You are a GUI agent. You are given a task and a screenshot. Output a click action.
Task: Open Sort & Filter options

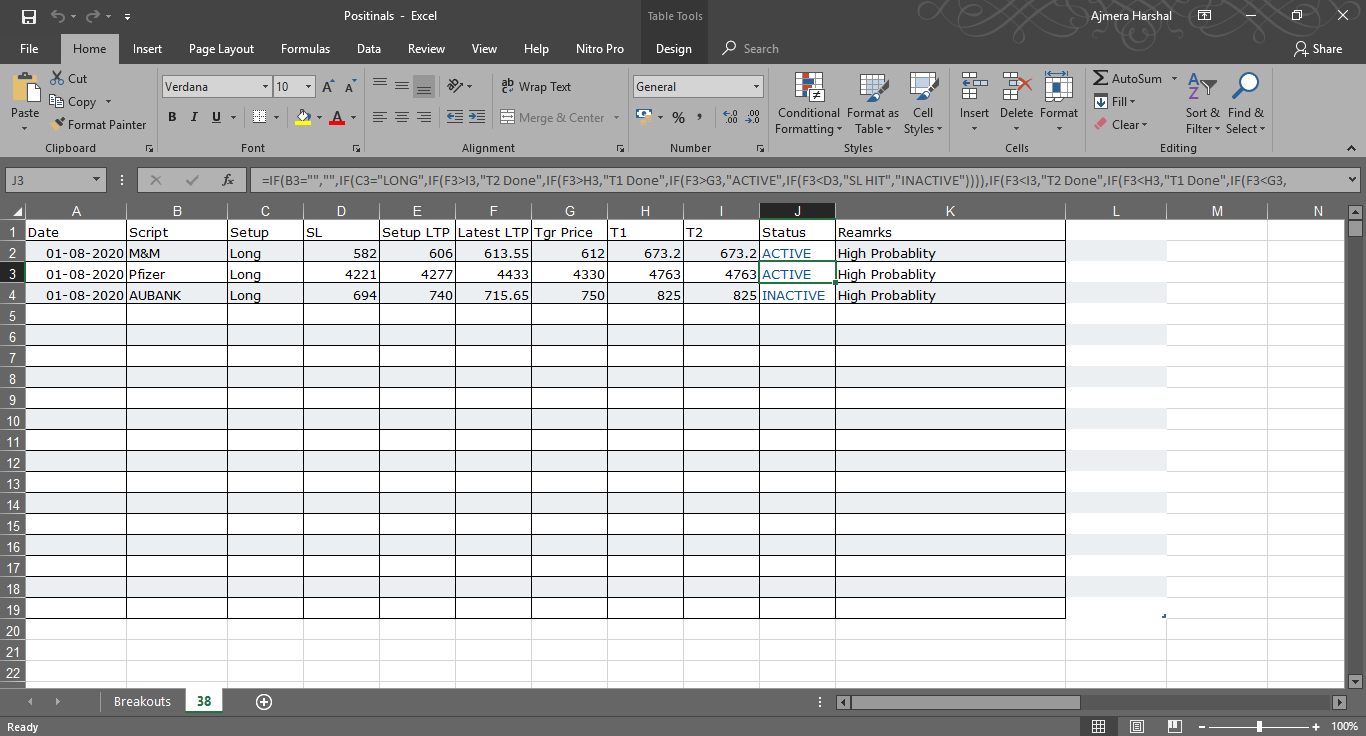coord(1202,103)
